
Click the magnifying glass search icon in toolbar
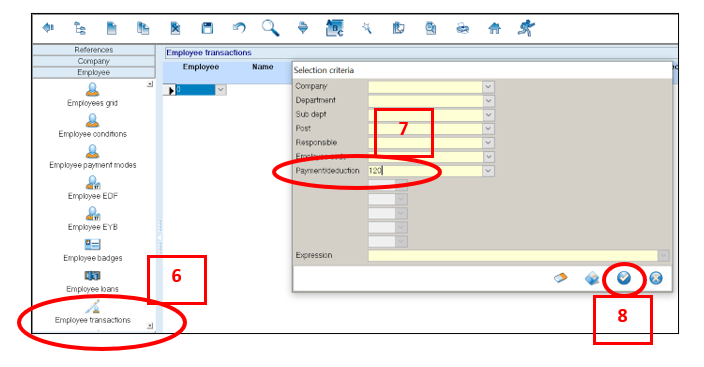270,28
